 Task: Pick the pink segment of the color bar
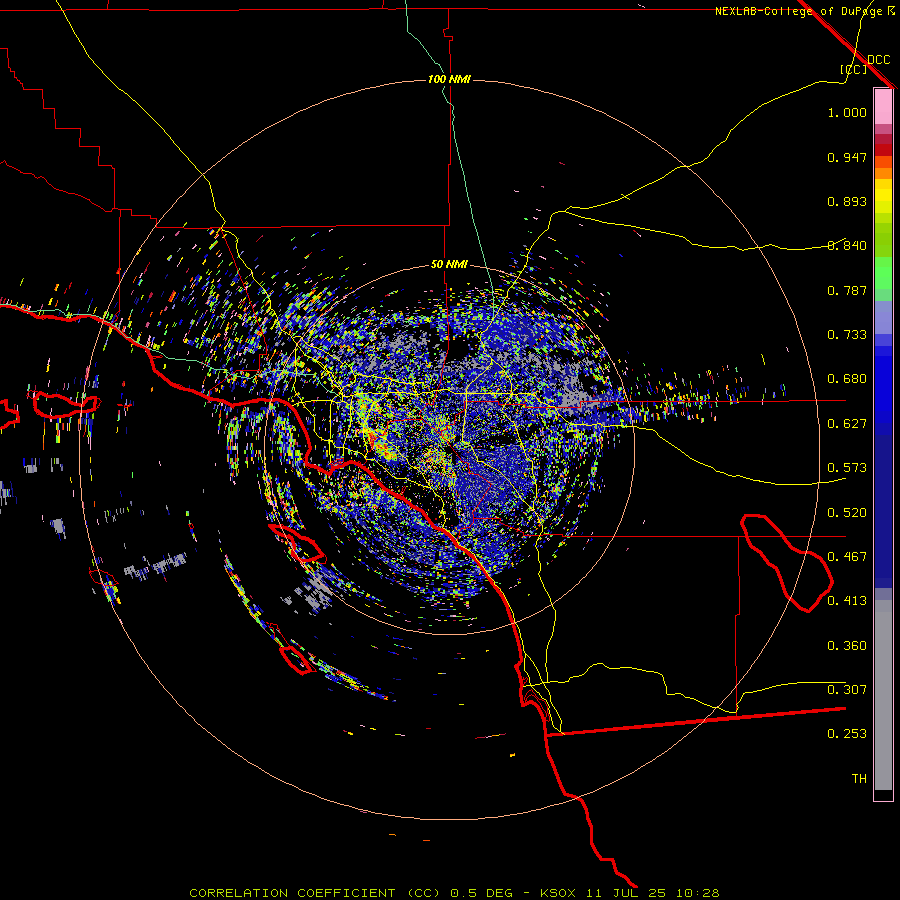[883, 106]
